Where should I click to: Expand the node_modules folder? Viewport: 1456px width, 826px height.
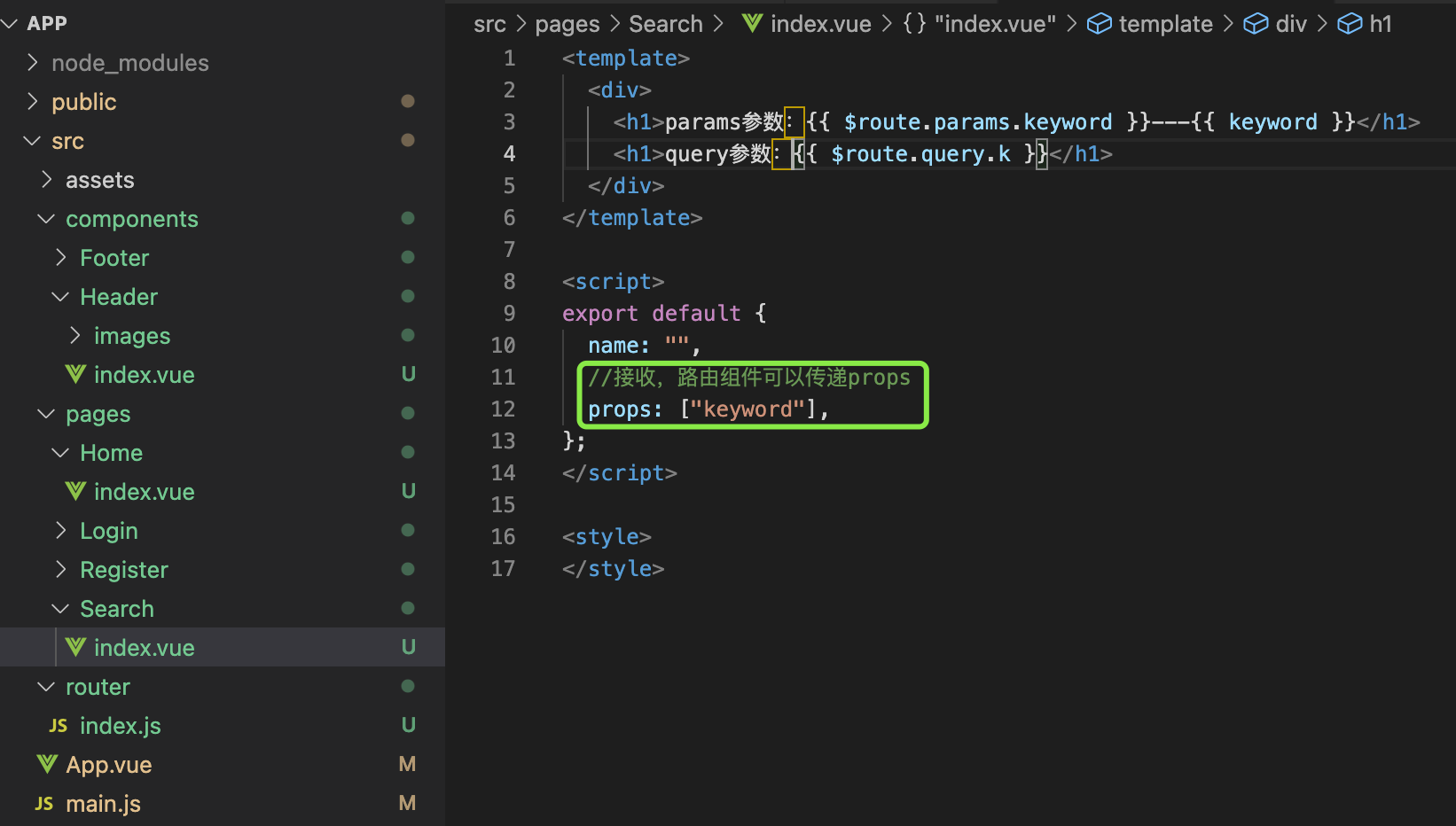(33, 63)
